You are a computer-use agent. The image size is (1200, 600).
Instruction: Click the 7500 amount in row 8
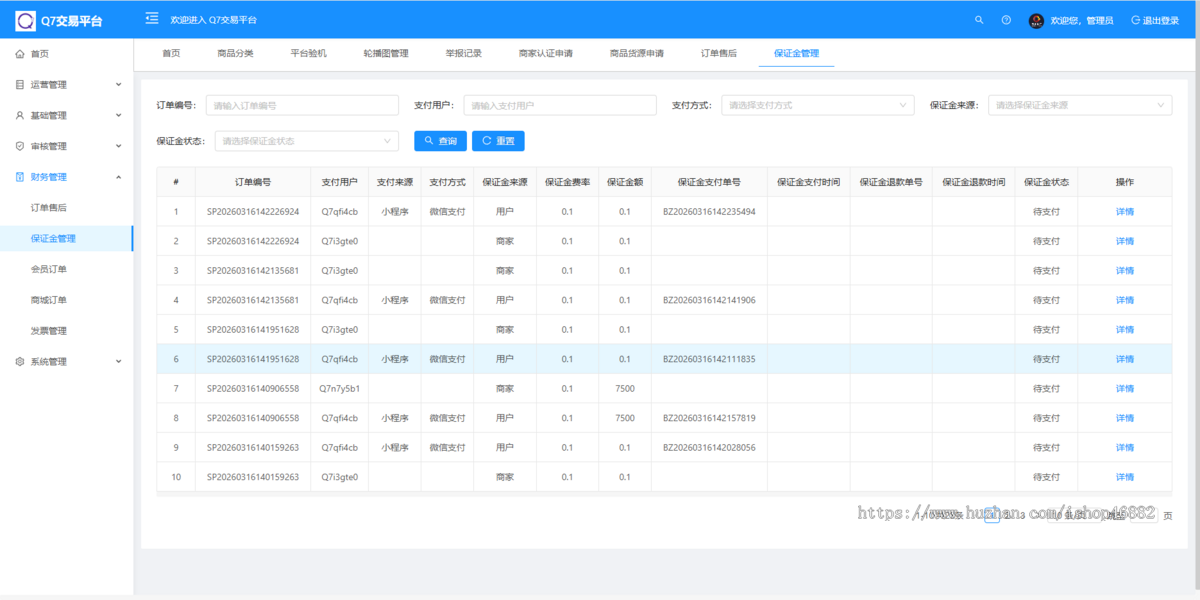625,418
